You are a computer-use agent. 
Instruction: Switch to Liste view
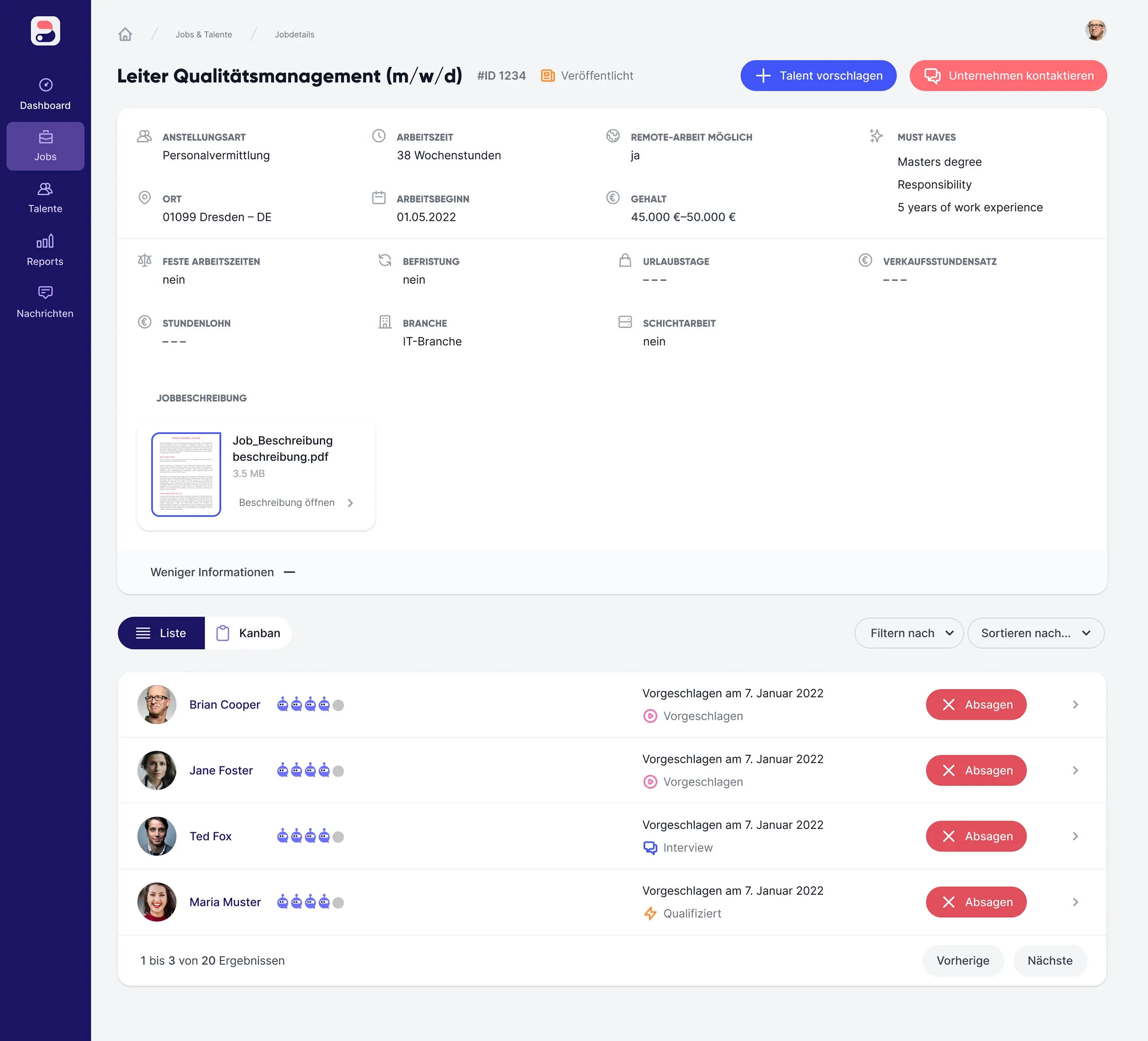(161, 633)
